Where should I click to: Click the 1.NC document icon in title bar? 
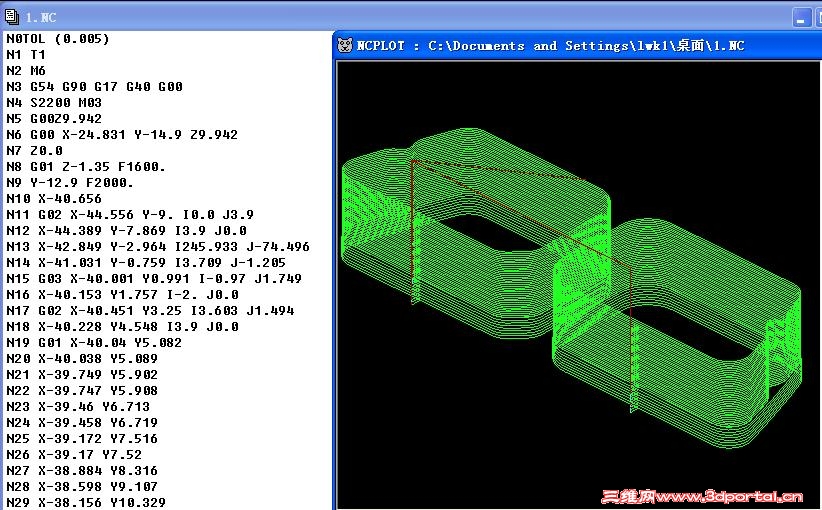pos(12,17)
